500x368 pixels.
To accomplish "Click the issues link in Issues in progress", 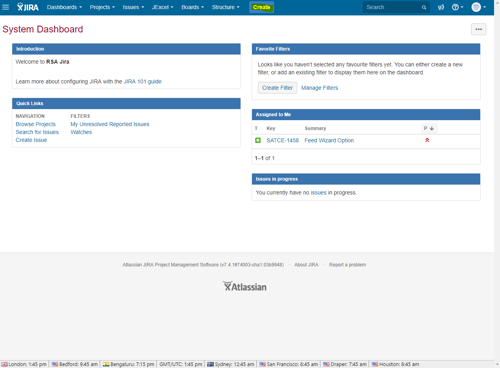I will tap(318, 193).
